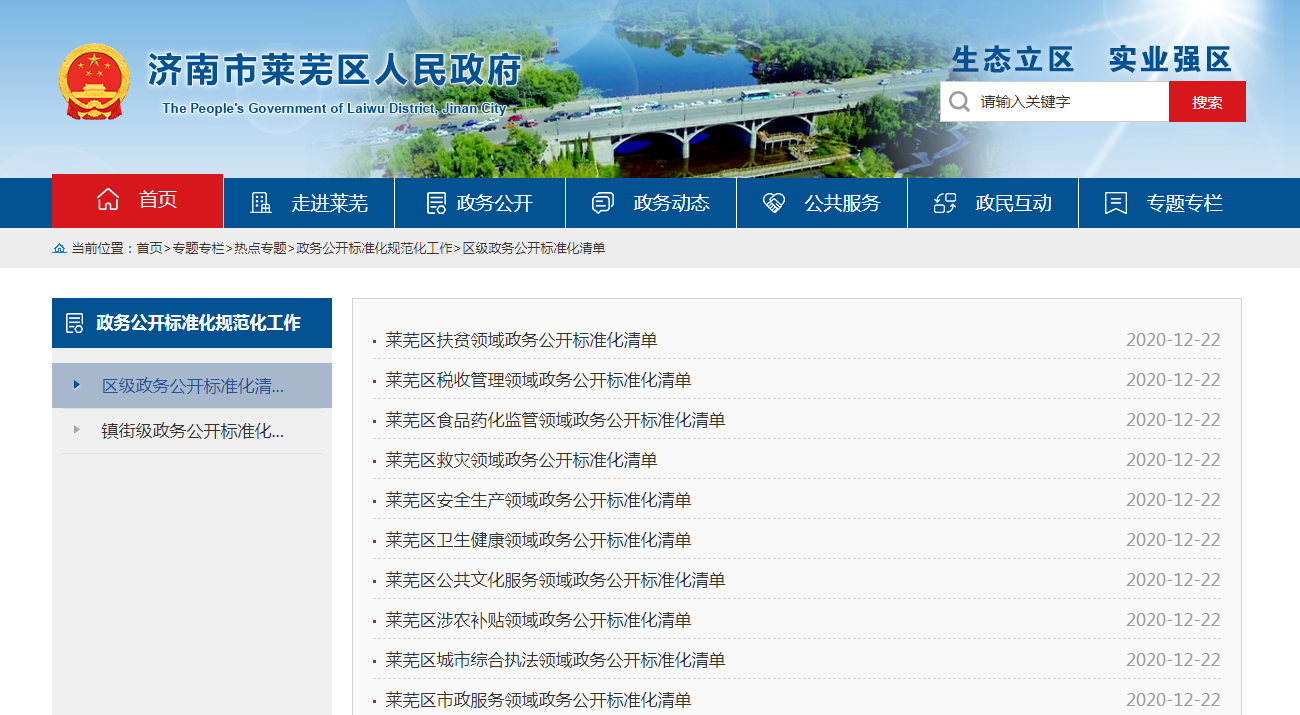Open the 公共服务 navigation menu
1300x715 pixels.
pos(822,203)
